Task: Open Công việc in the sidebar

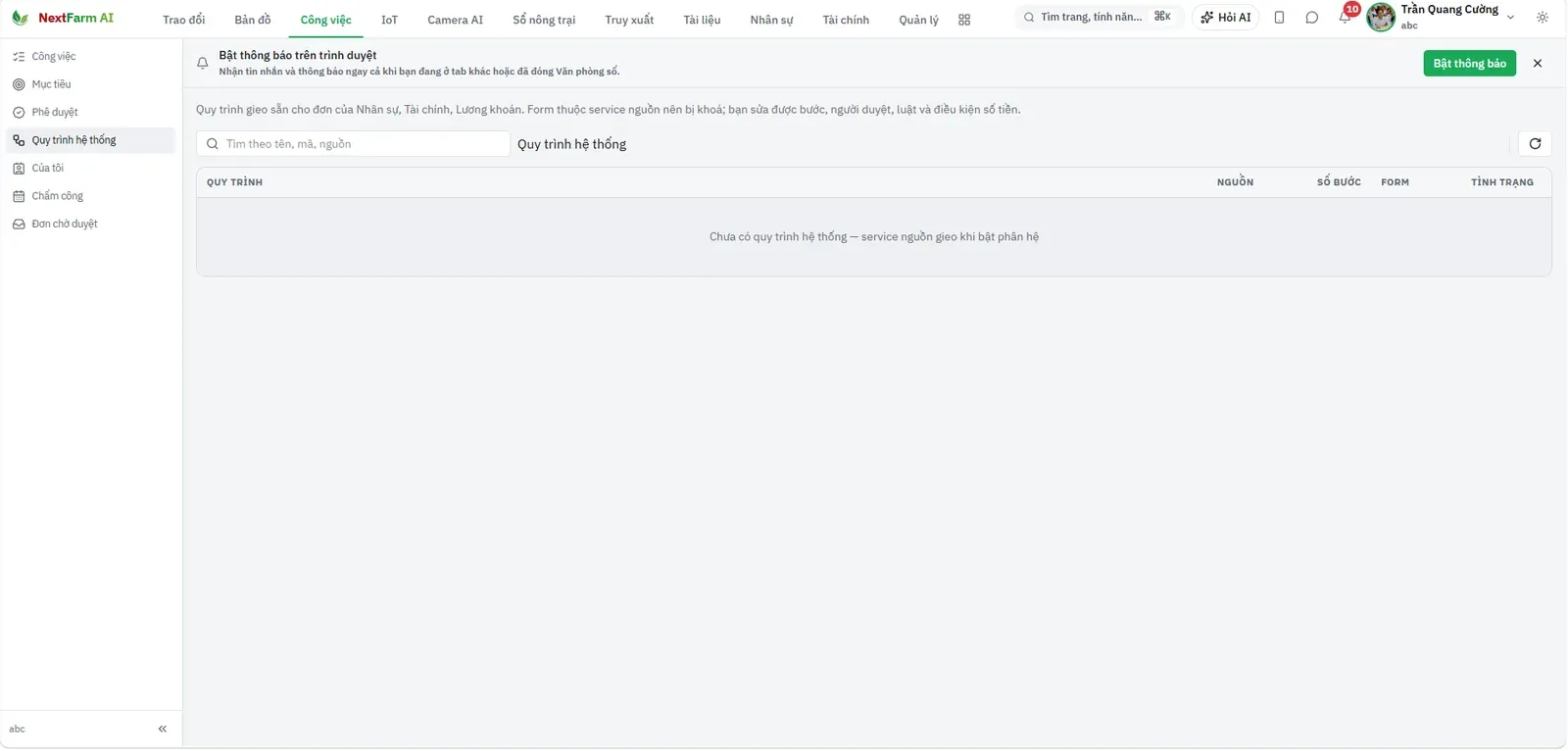Action: click(x=90, y=57)
